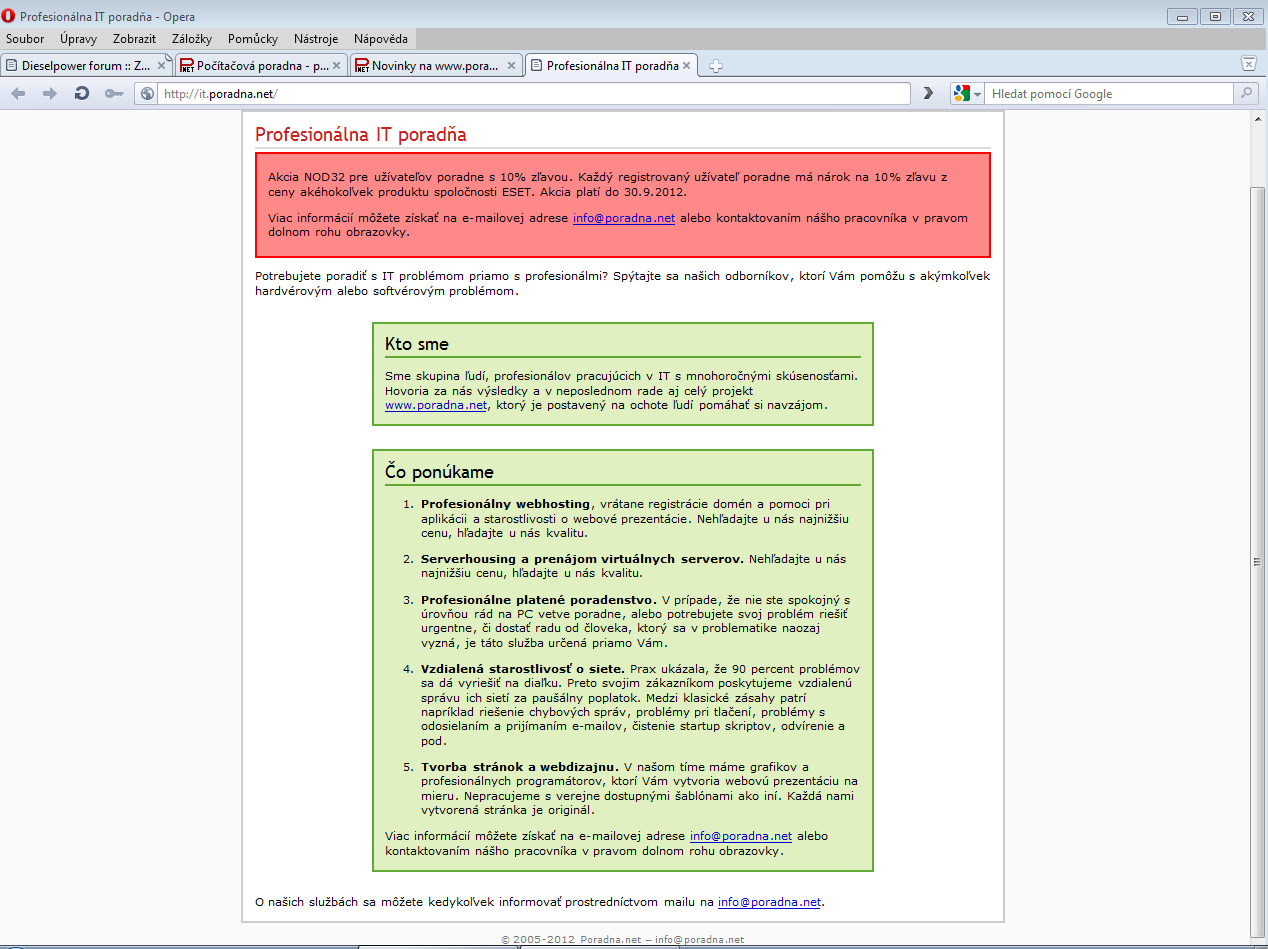Screen dimensions: 1268x949
Task: Go back with the Back arrow button
Action: coord(18,93)
